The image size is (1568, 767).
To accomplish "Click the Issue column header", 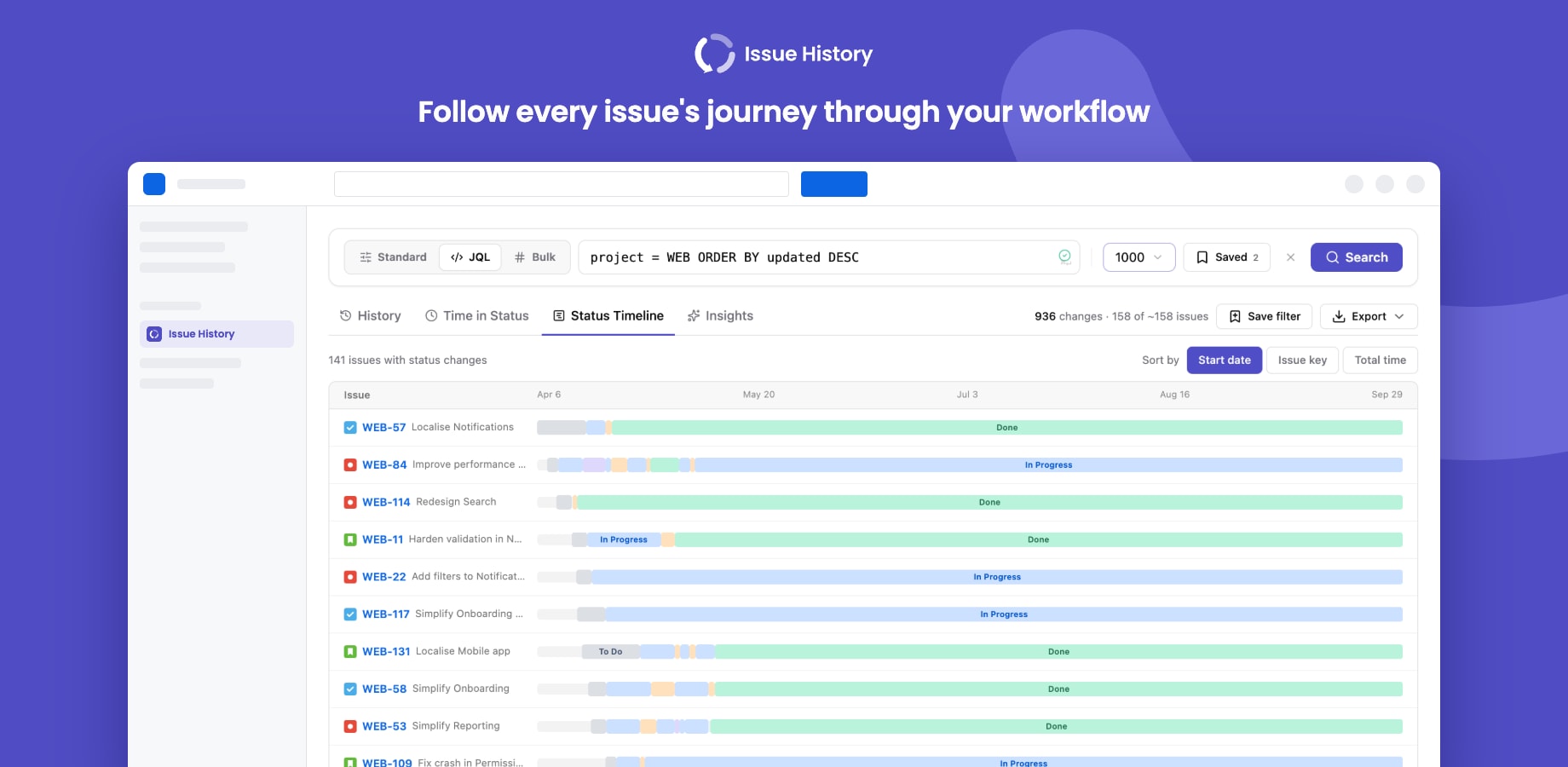I will [357, 395].
